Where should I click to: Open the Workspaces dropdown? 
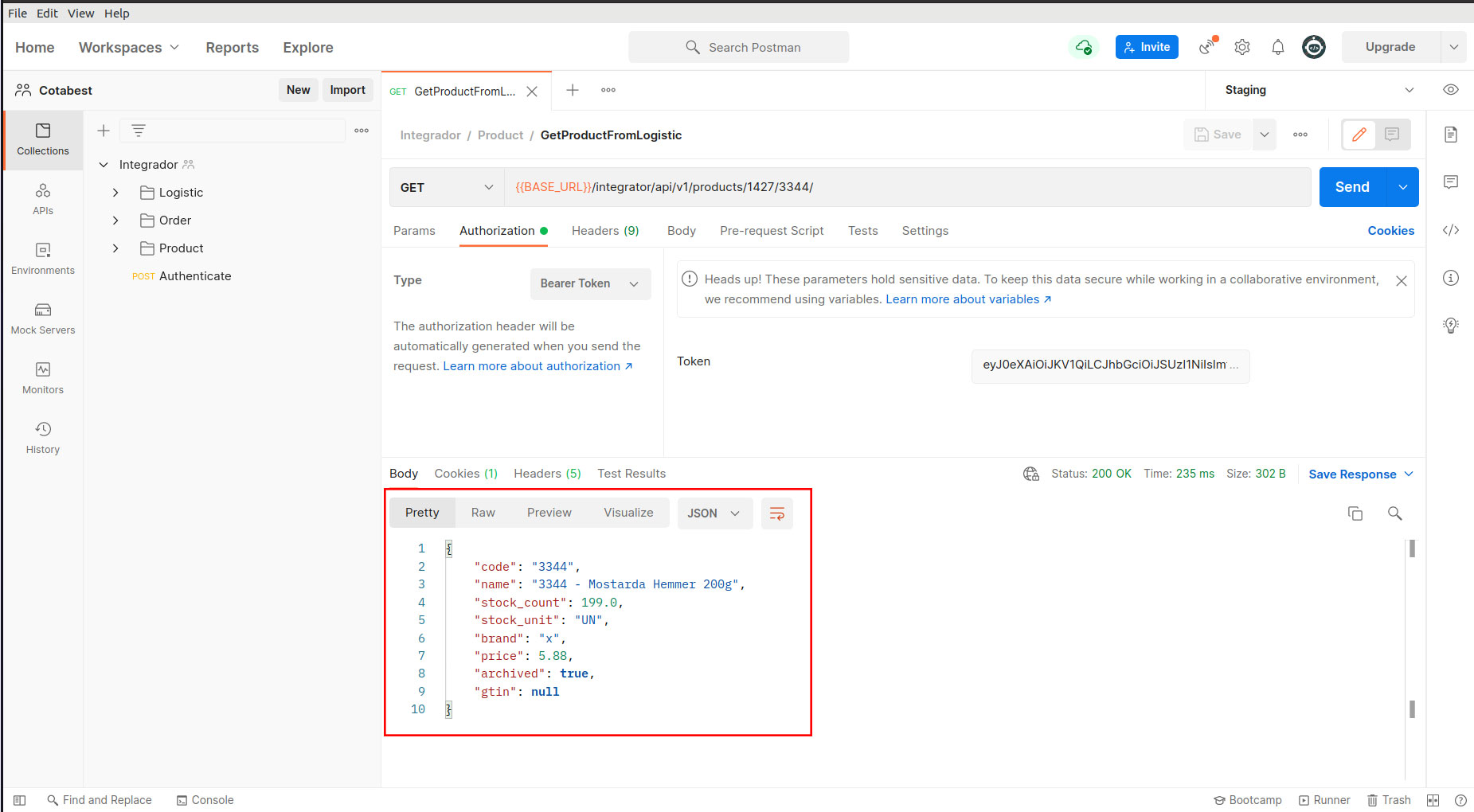pos(129,48)
